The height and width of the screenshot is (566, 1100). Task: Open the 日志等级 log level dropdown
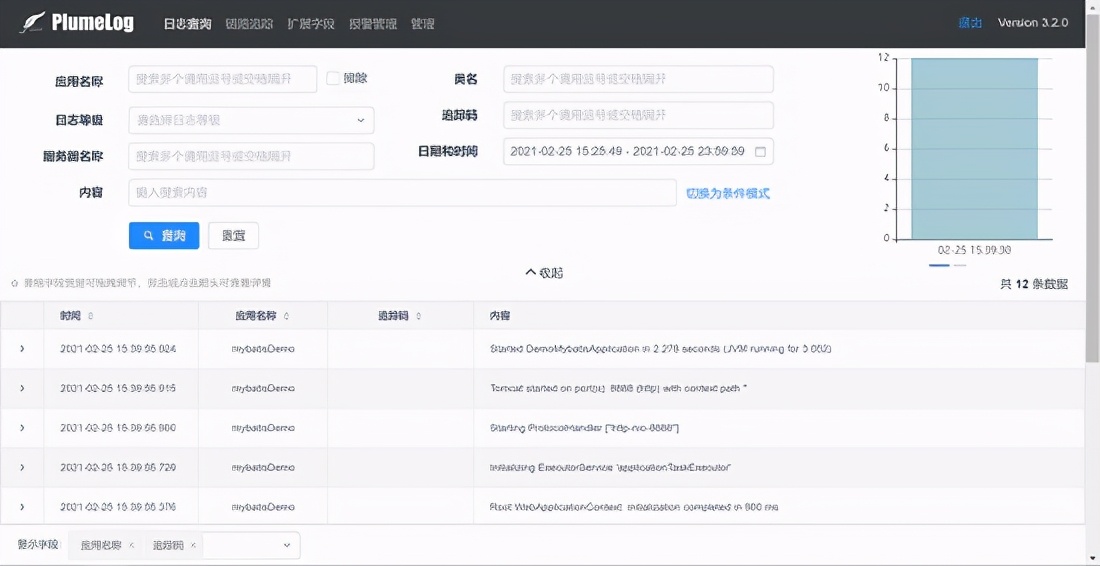(x=251, y=121)
